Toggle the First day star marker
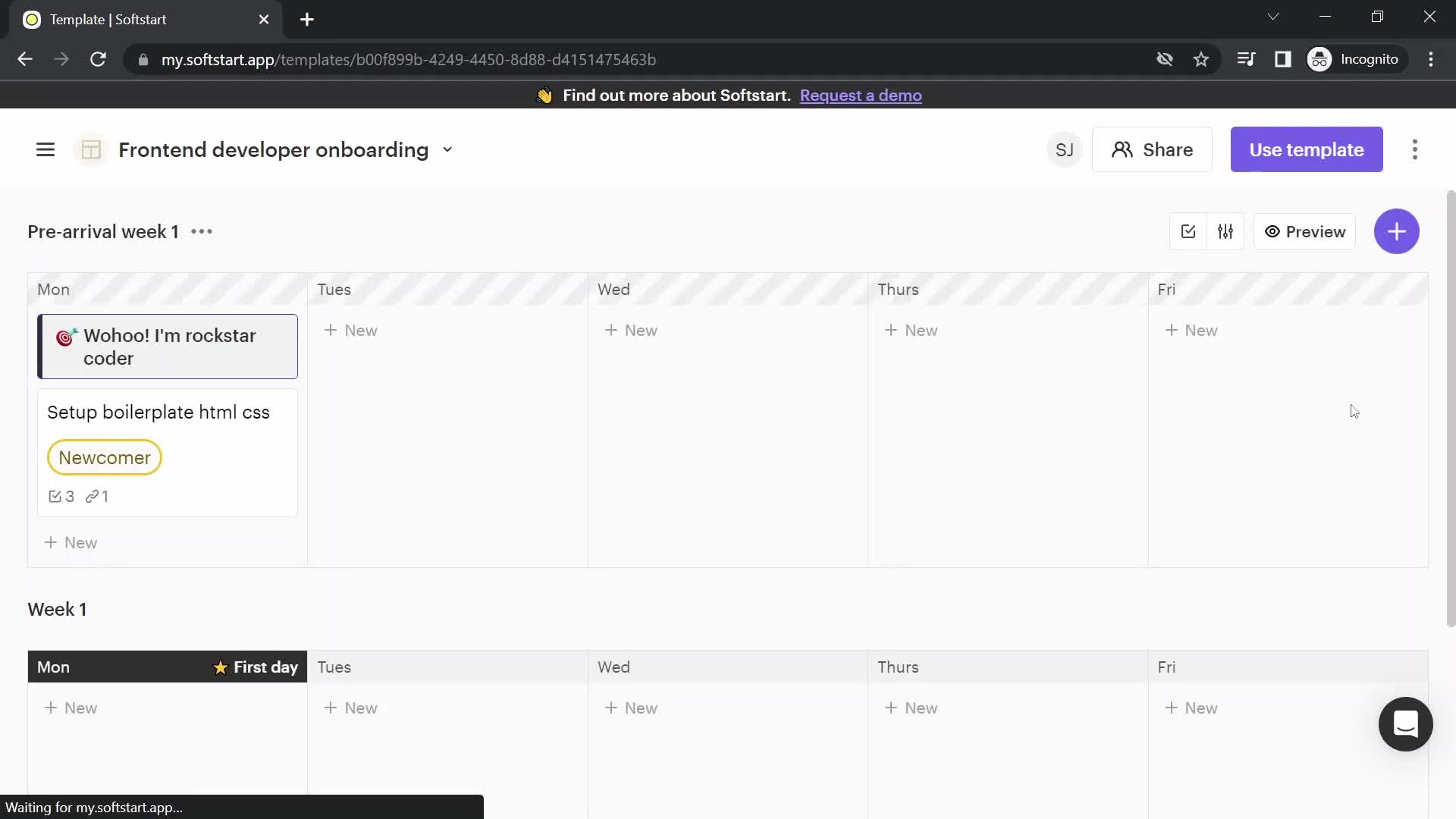Image resolution: width=1456 pixels, height=819 pixels. [x=219, y=667]
